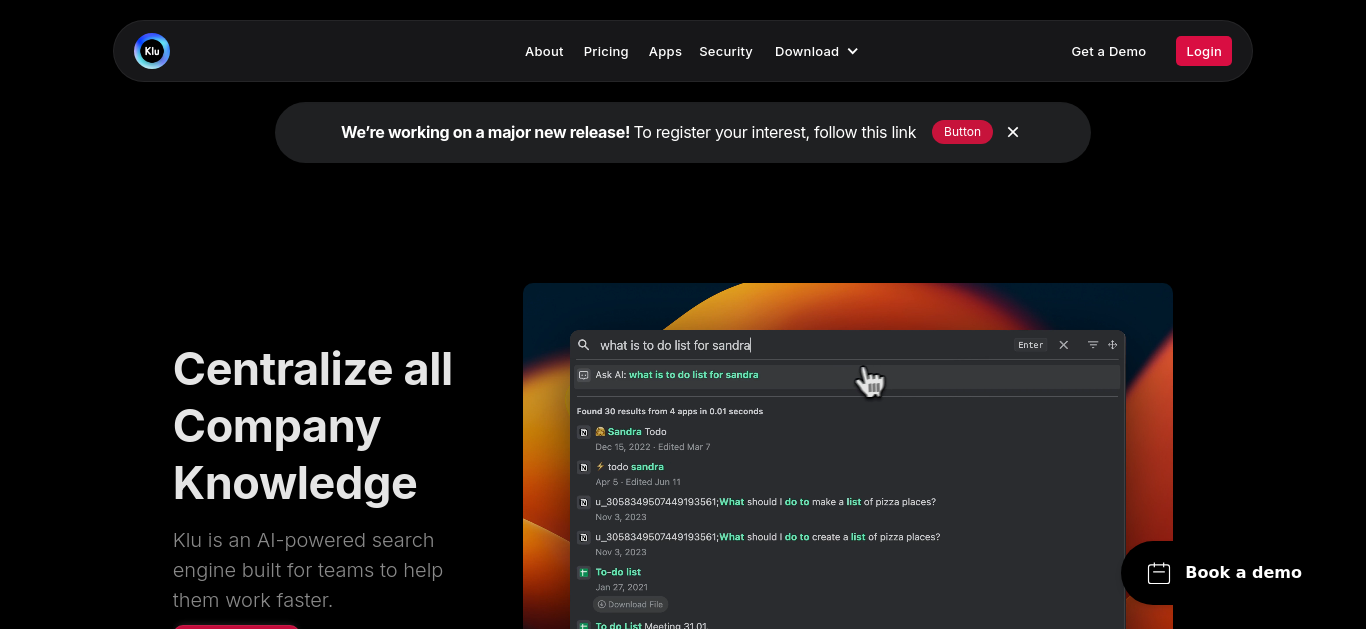Select the "Ask AI: what is to do list for sandra" row
Image resolution: width=1366 pixels, height=629 pixels.
click(847, 375)
